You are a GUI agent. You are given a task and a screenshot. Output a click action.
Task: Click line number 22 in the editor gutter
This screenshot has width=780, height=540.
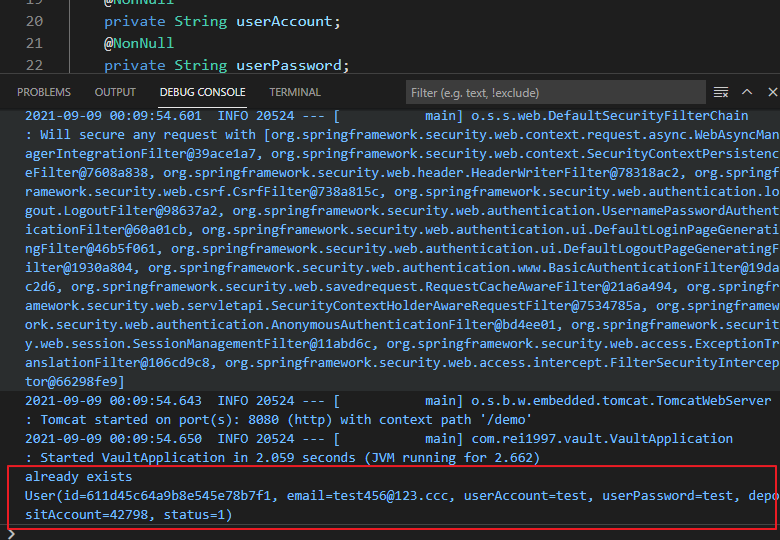coord(34,65)
